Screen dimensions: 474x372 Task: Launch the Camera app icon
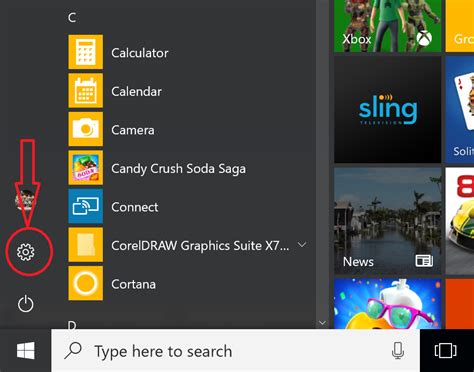(x=86, y=129)
